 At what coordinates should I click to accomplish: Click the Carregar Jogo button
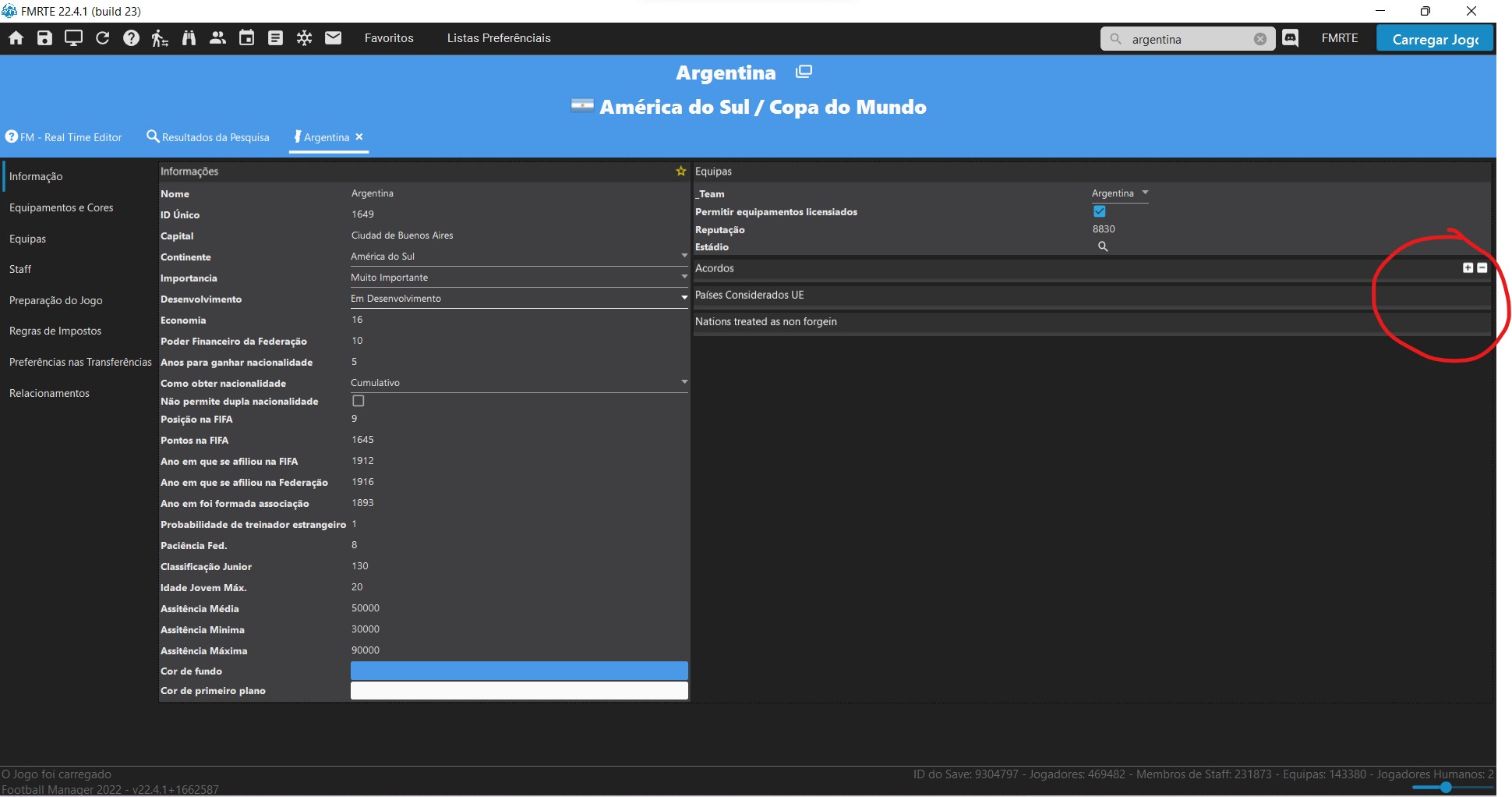[1434, 39]
